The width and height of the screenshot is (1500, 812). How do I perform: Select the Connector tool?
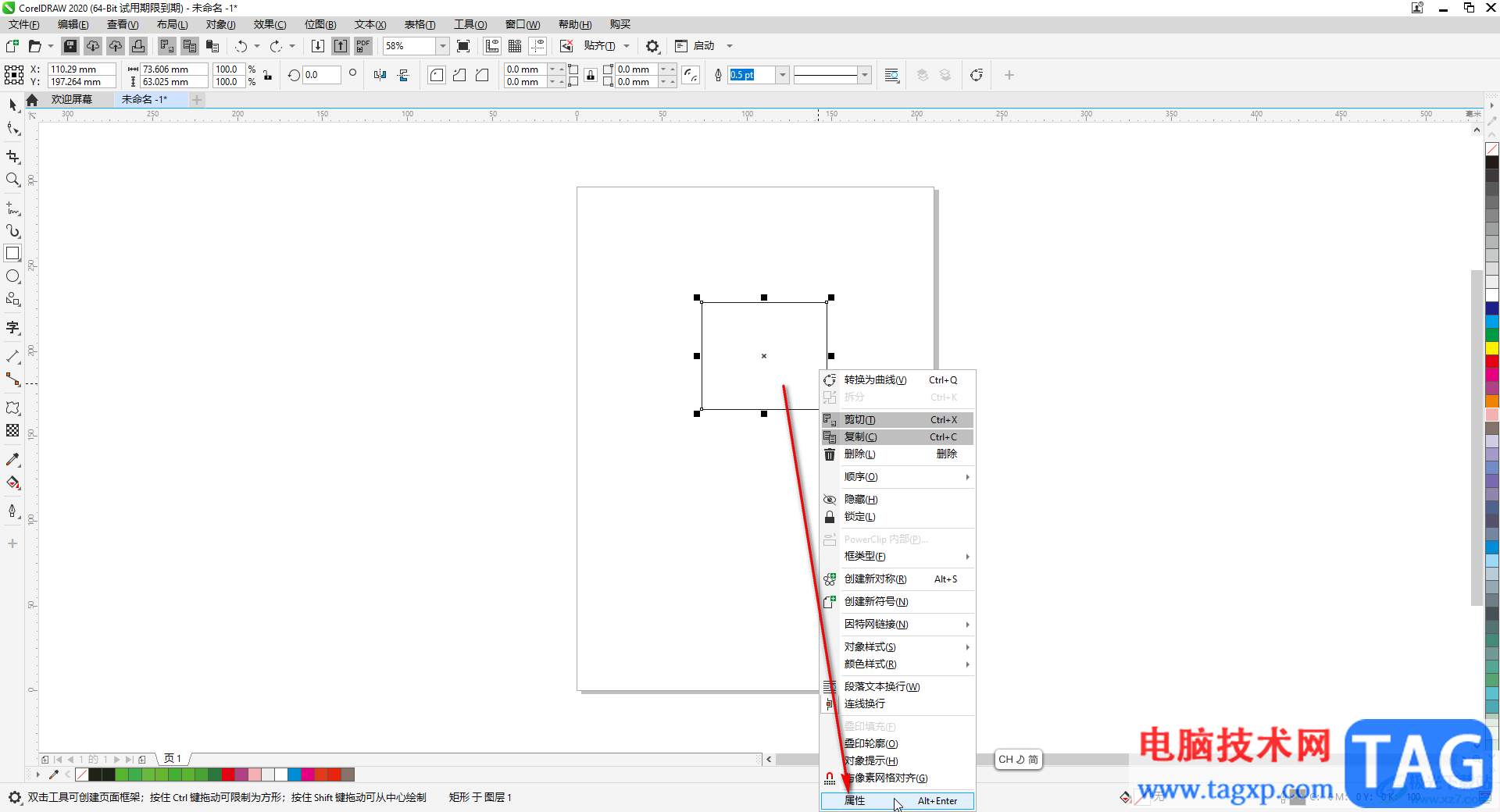click(x=12, y=379)
